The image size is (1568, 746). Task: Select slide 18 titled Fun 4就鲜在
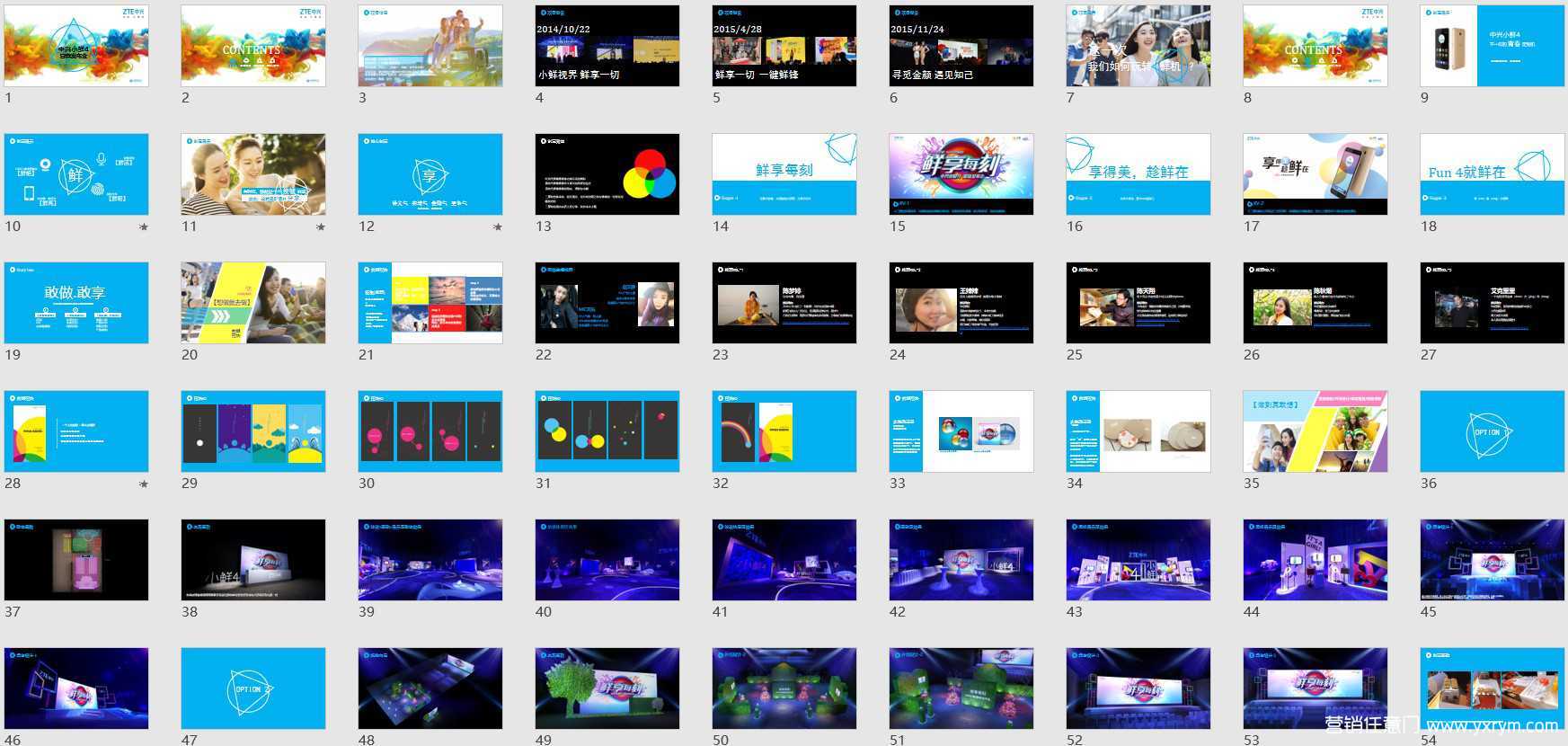1493,174
